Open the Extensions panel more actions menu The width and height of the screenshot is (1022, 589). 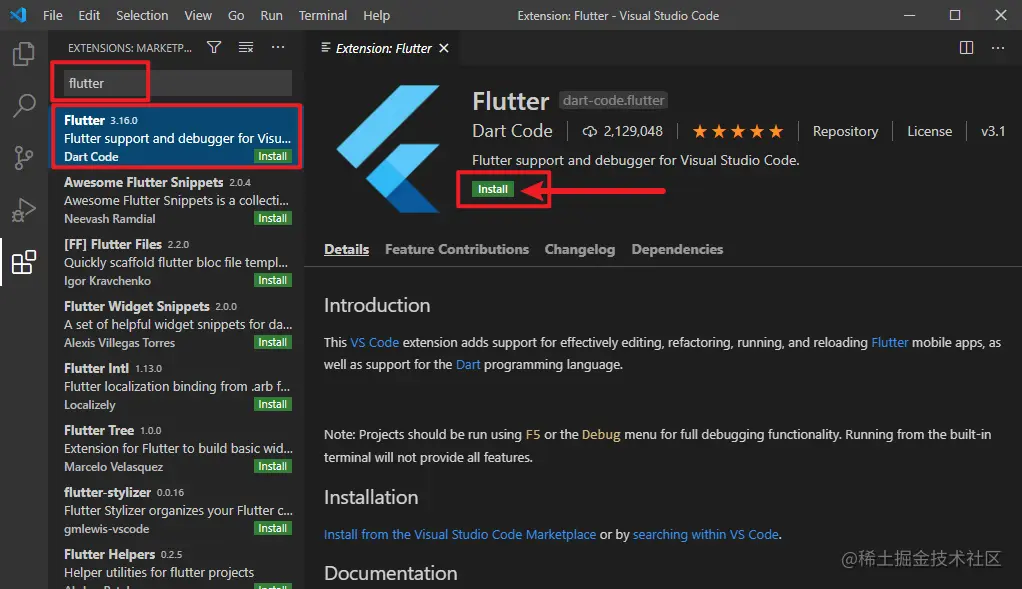pyautogui.click(x=278, y=47)
